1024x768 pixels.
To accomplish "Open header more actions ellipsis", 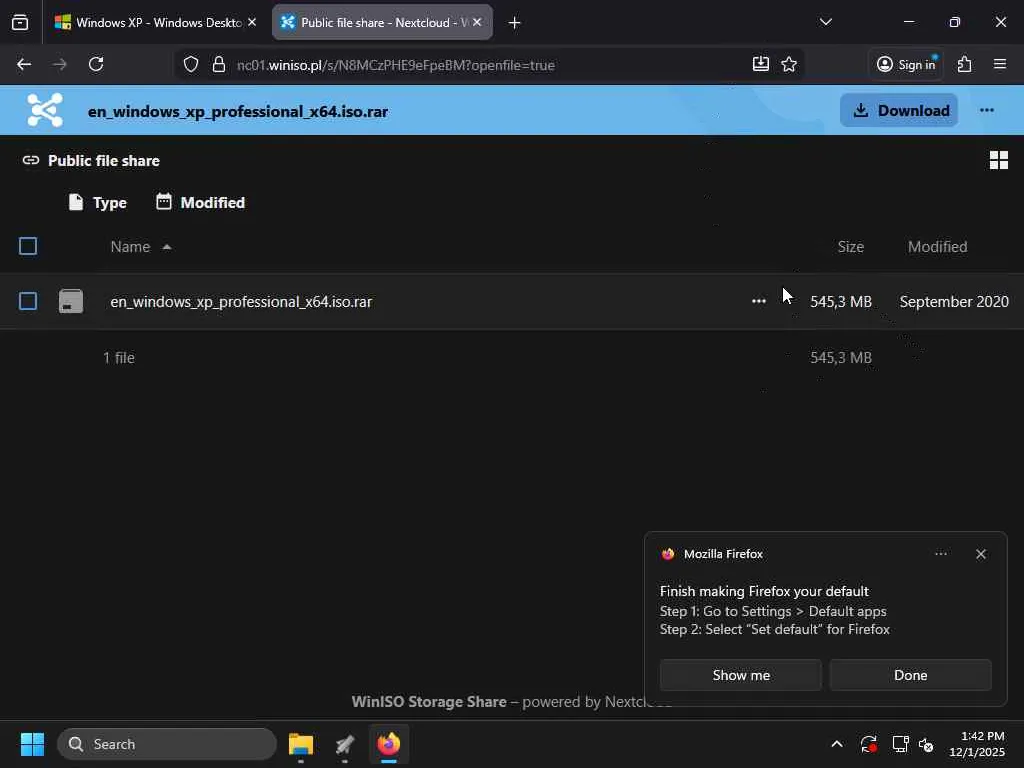I will point(987,110).
